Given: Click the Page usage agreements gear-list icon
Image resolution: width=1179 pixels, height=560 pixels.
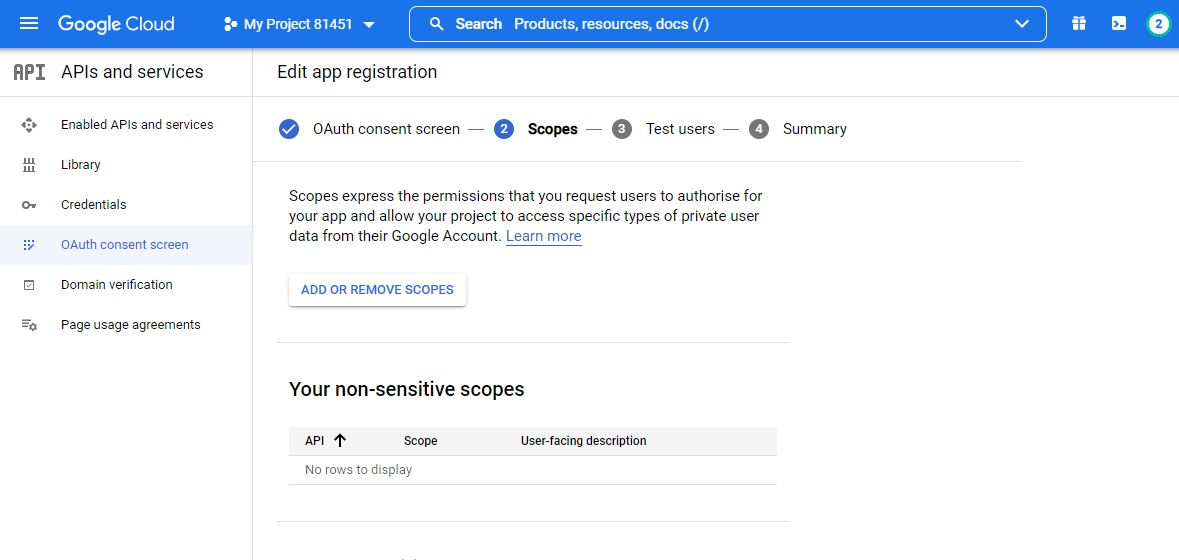Looking at the screenshot, I should click(x=29, y=325).
